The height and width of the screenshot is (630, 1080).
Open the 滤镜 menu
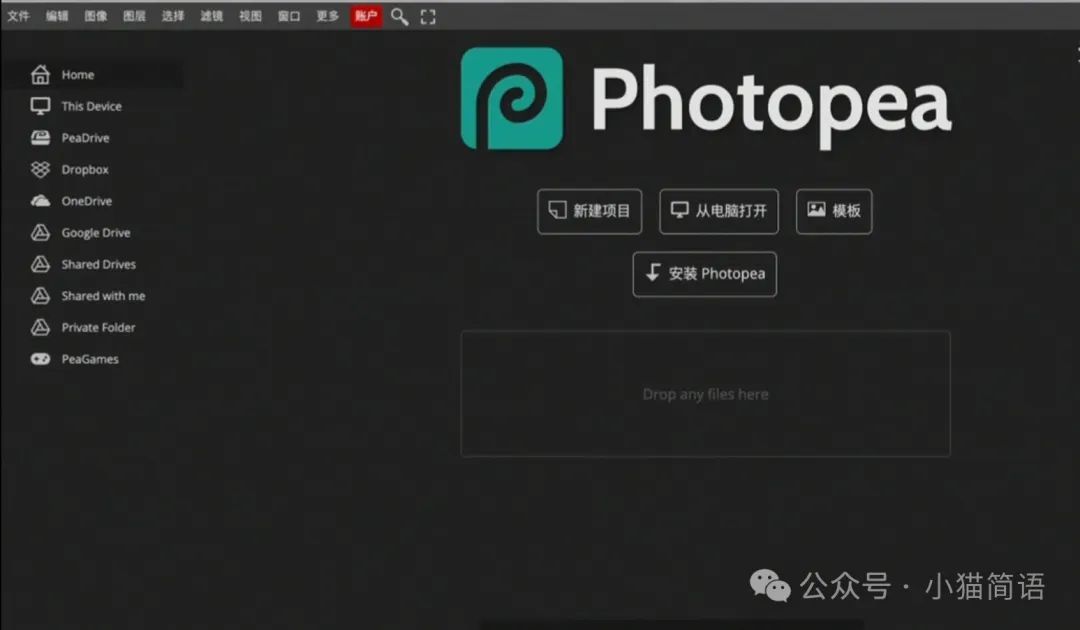[211, 16]
